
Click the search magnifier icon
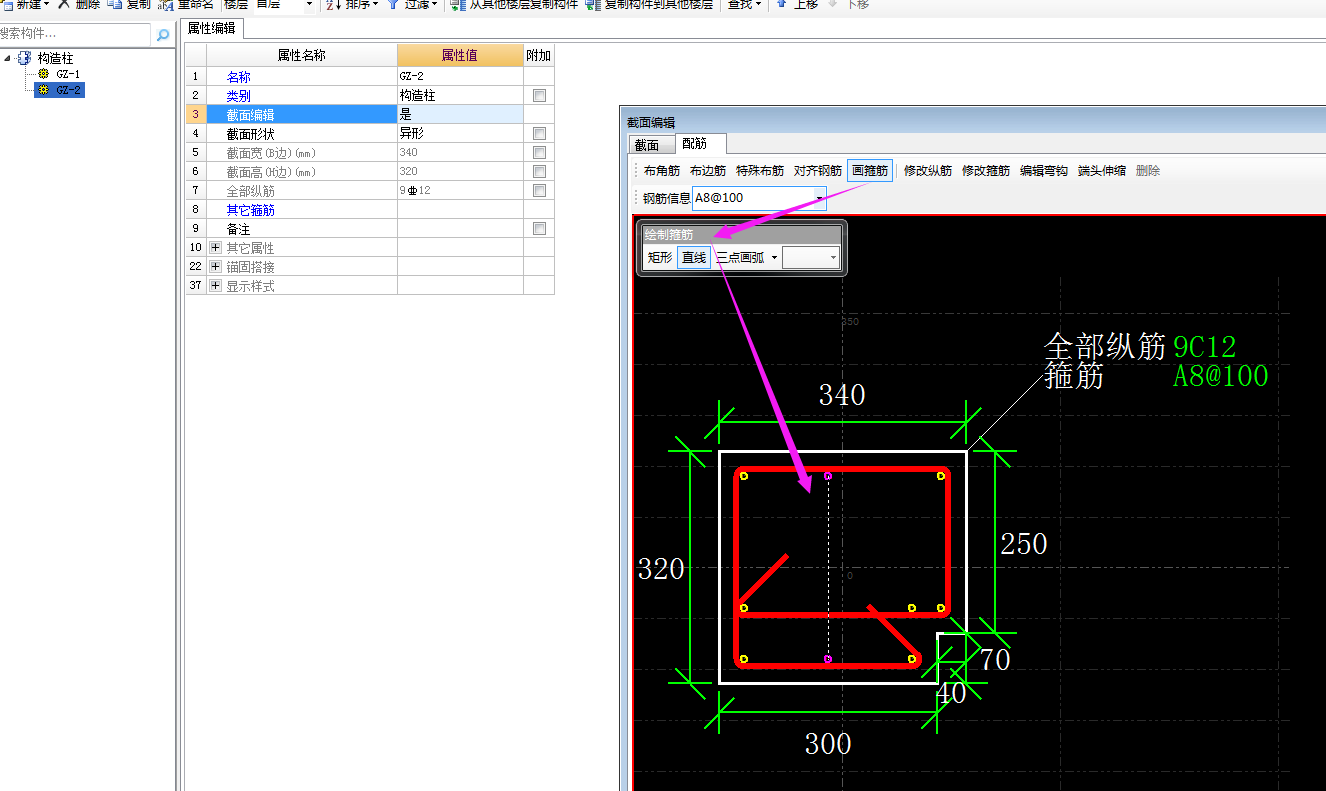(x=163, y=35)
